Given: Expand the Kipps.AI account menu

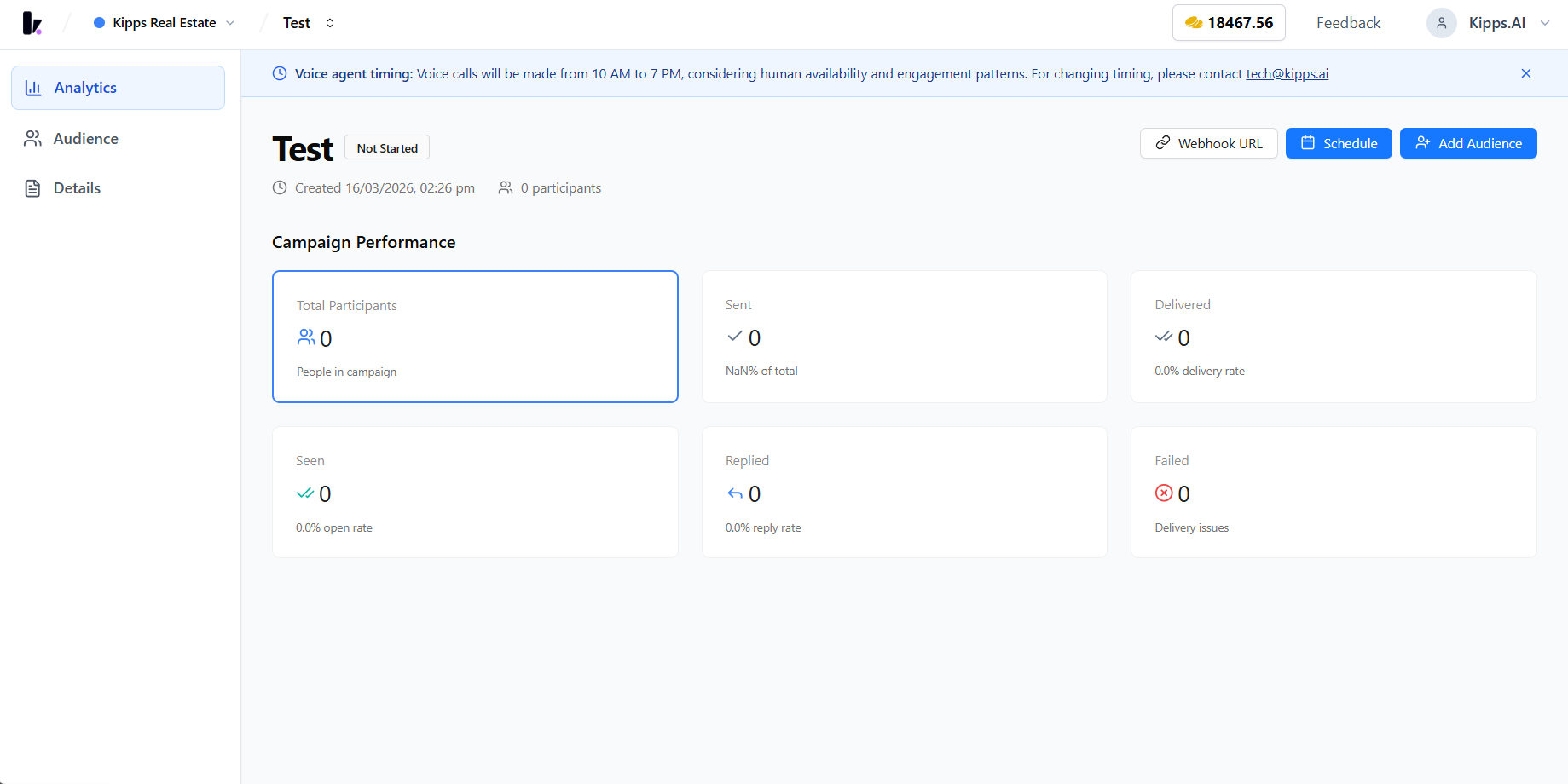Looking at the screenshot, I should click(1489, 23).
